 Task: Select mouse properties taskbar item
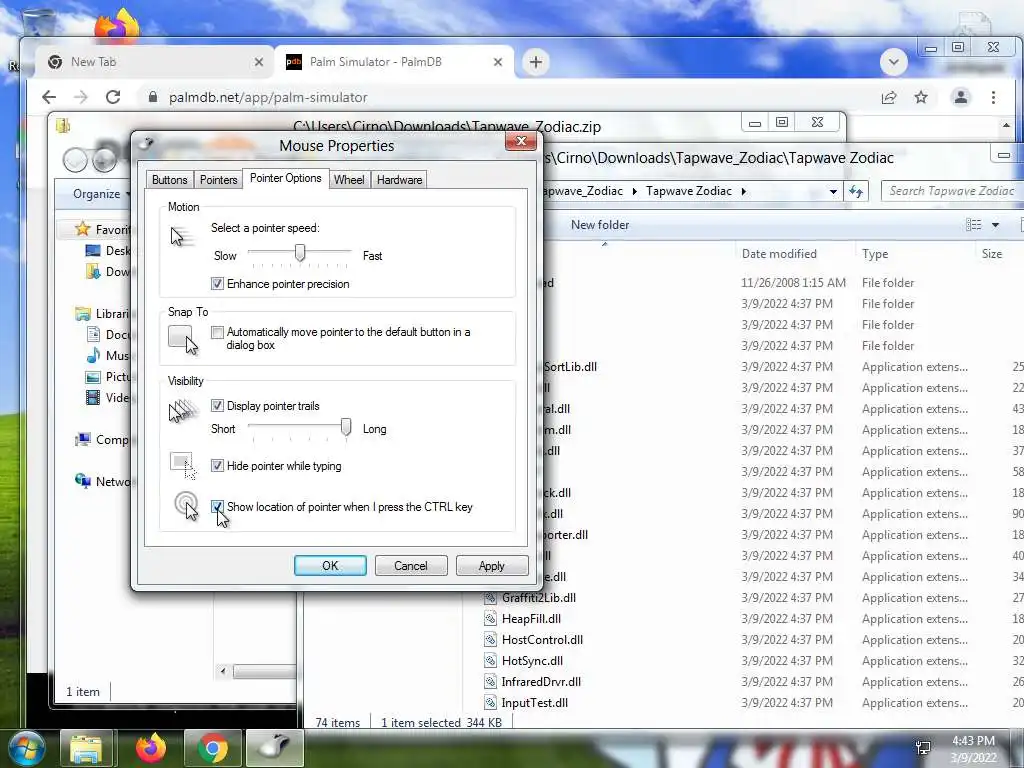tap(275, 748)
